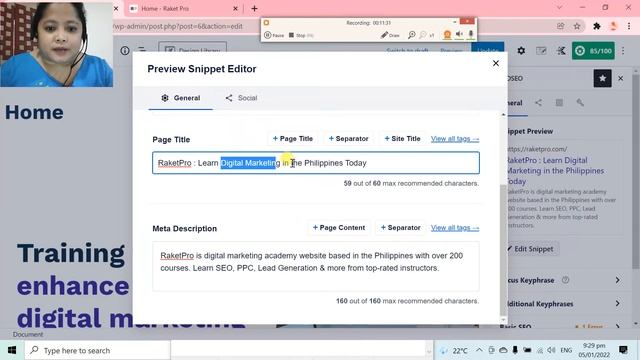Close the Preview Snippet Editor dialog
Image resolution: width=640 pixels, height=360 pixels.
tap(496, 63)
